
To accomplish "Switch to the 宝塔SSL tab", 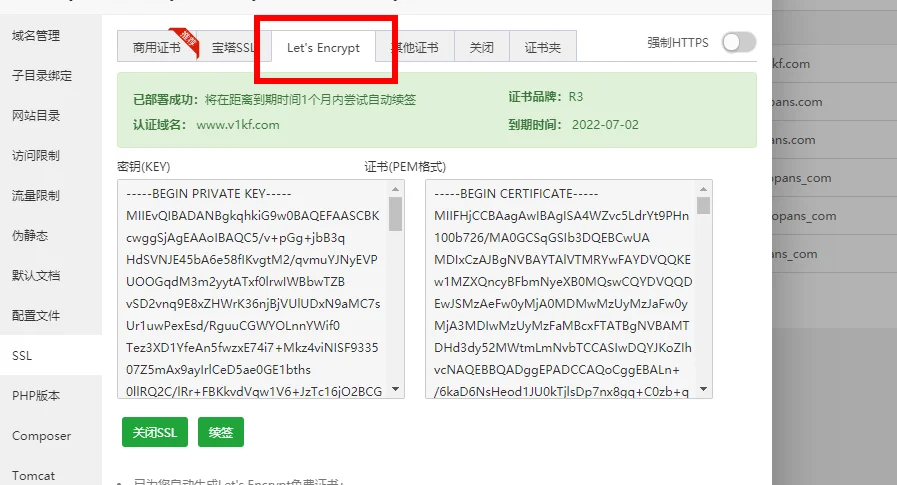I will [233, 47].
